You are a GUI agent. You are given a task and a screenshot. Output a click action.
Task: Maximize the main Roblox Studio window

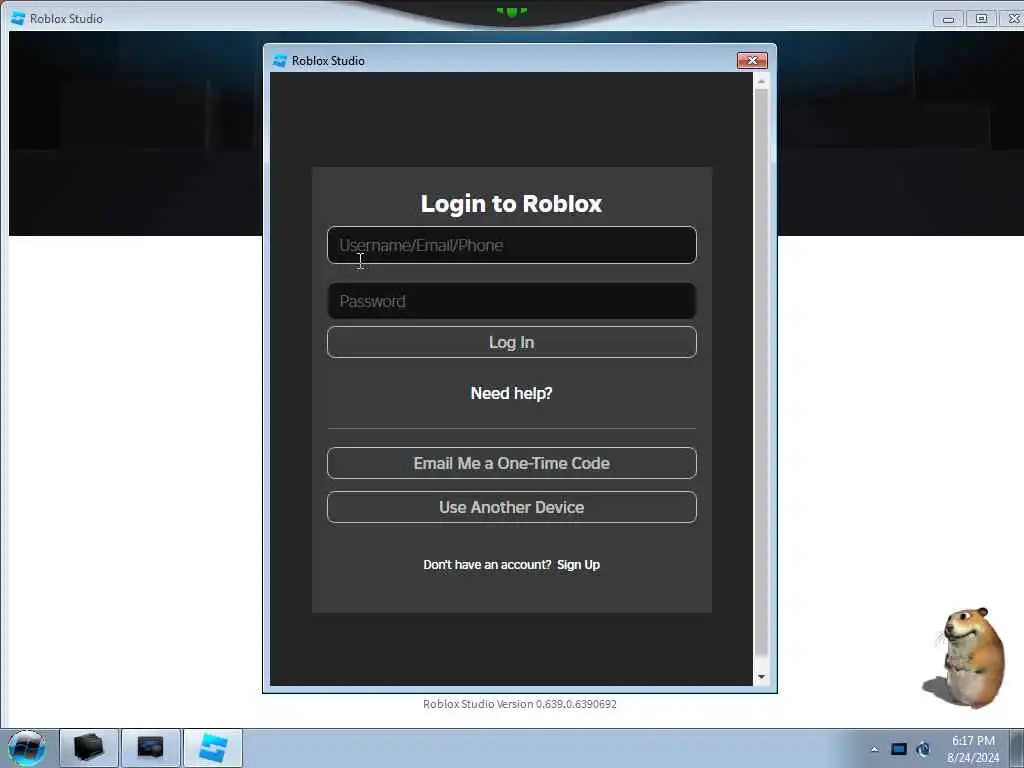coord(981,19)
